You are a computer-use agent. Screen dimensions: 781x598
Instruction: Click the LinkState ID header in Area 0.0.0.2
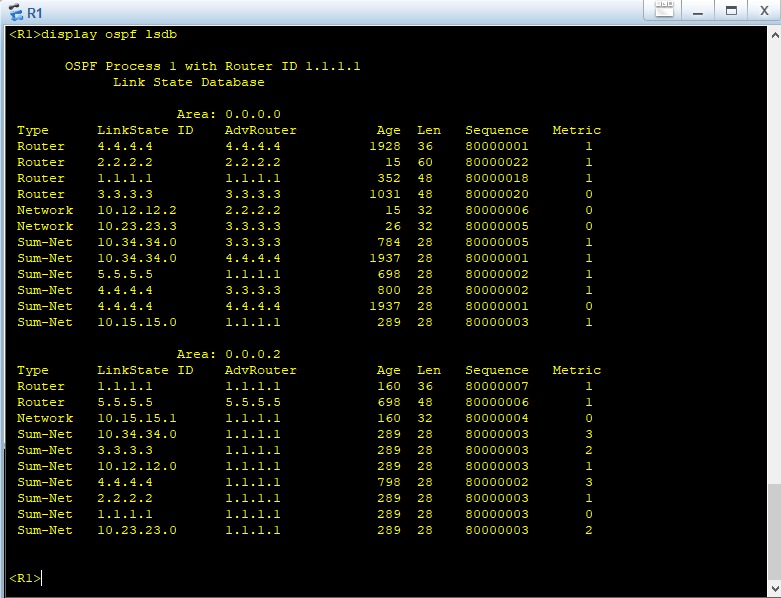pyautogui.click(x=145, y=370)
